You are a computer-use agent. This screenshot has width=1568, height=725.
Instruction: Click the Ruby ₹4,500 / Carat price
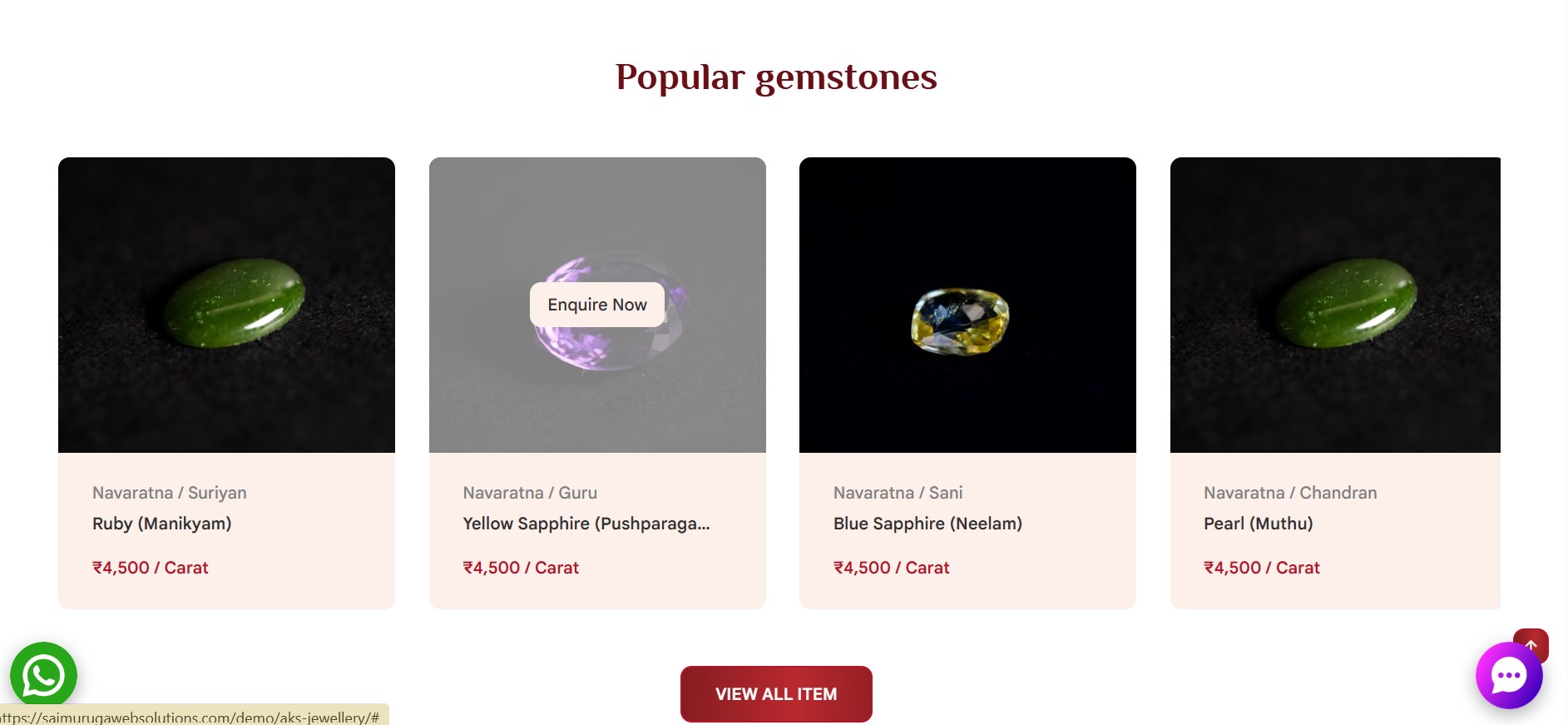[151, 568]
